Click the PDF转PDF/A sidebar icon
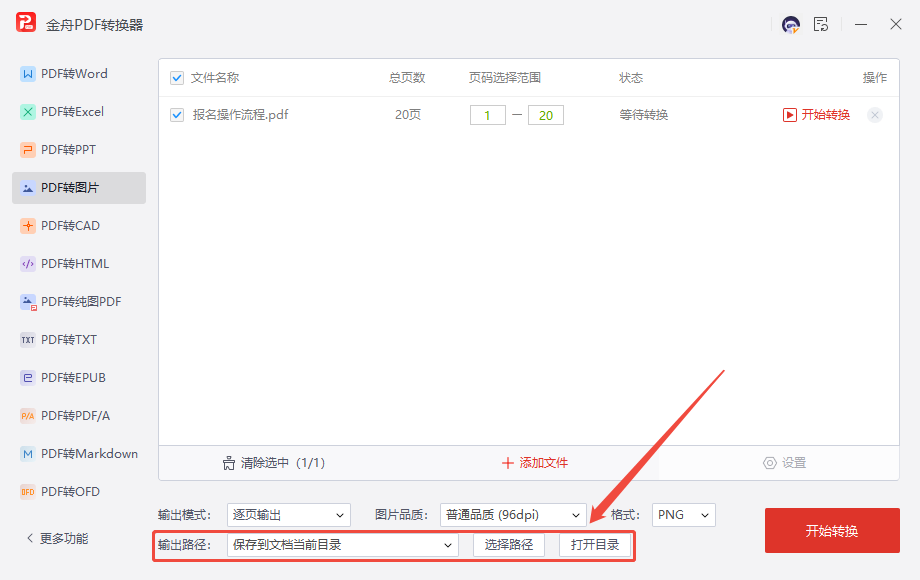 coord(28,416)
